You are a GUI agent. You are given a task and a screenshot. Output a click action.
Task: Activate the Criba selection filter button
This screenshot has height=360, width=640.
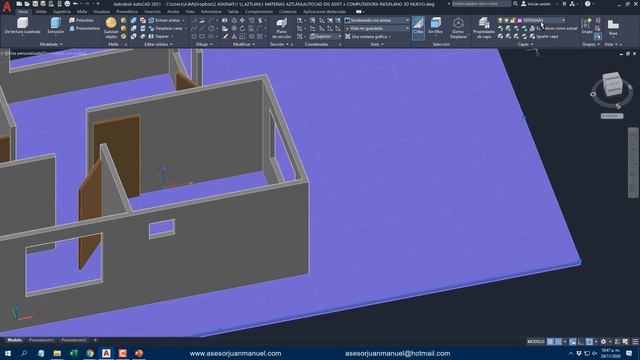click(x=418, y=27)
